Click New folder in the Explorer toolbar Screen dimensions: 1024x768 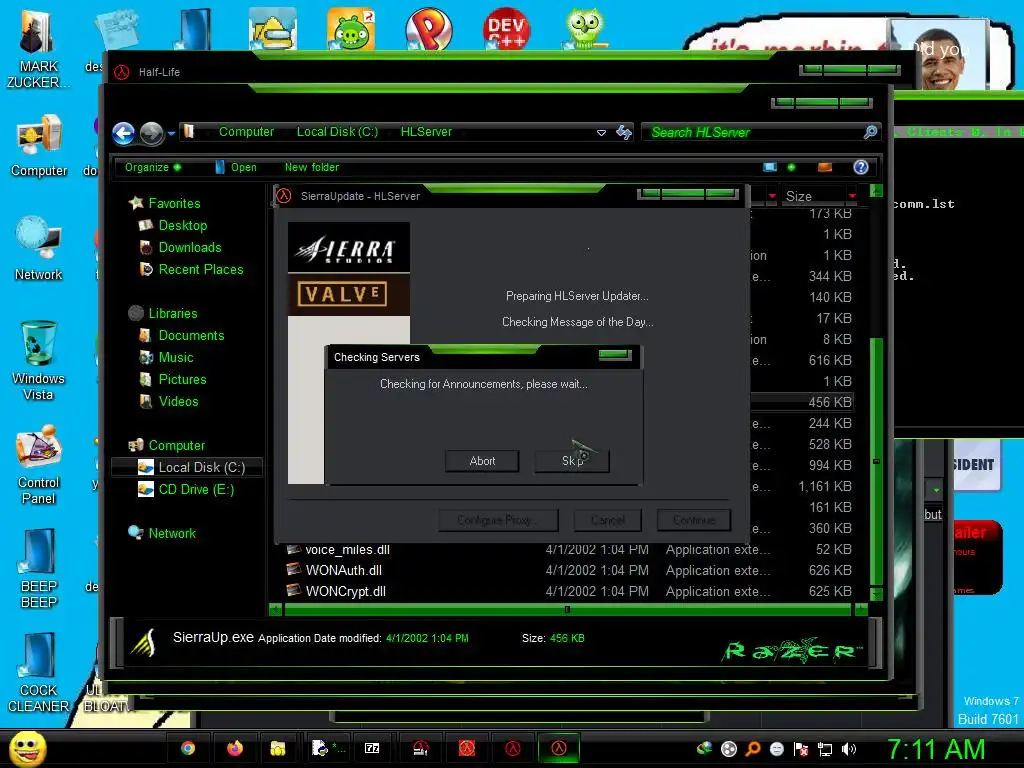(x=312, y=167)
